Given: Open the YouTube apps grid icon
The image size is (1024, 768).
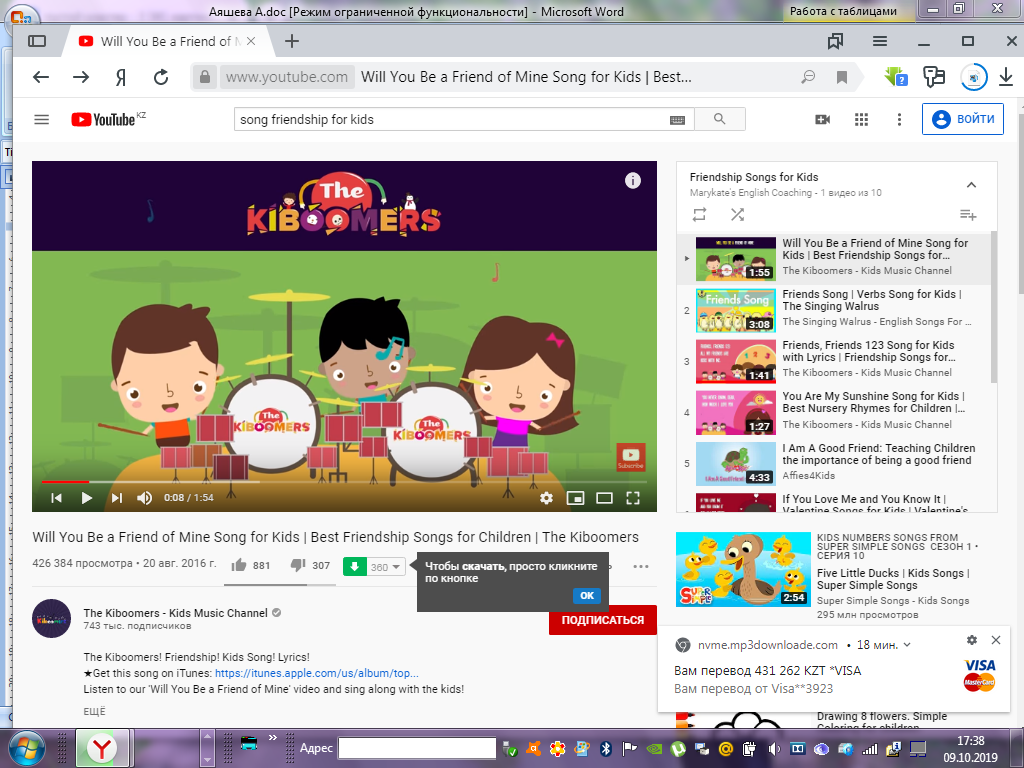Looking at the screenshot, I should [861, 120].
